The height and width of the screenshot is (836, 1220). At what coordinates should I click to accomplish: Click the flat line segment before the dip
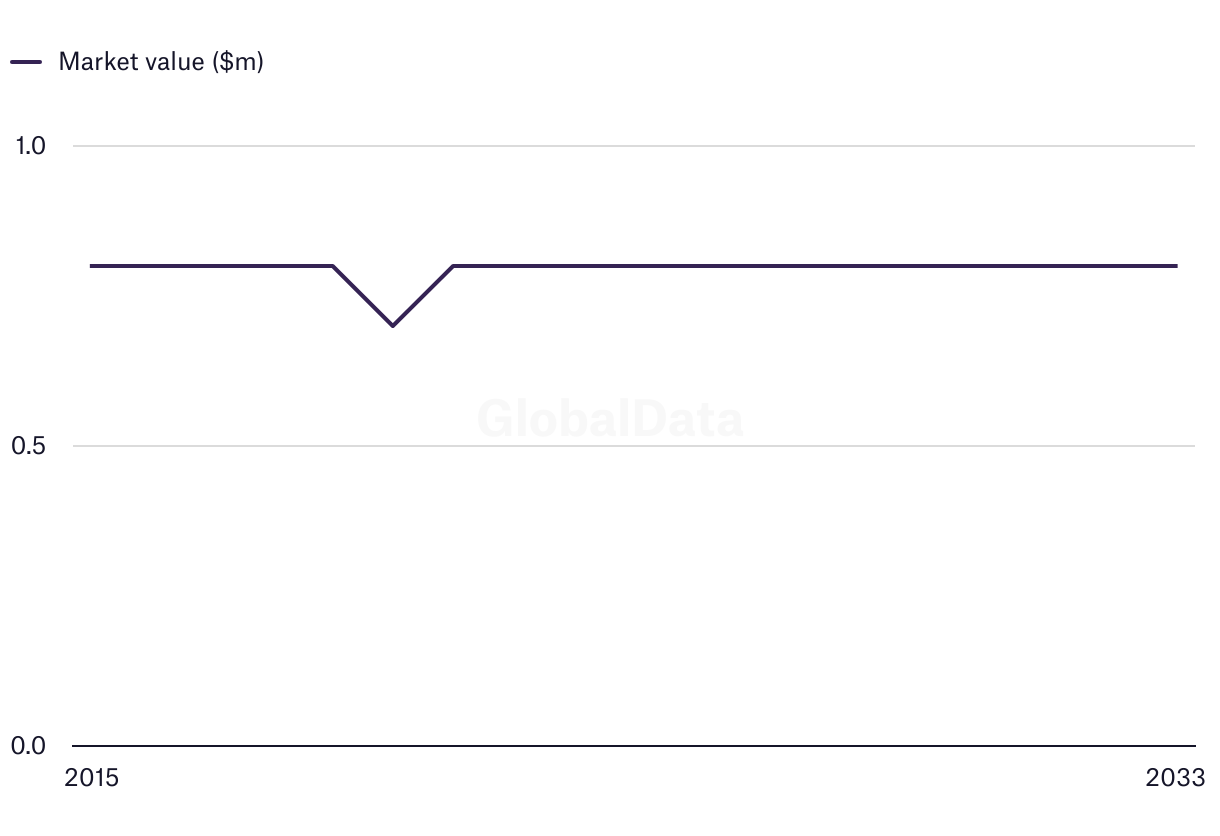[211, 266]
